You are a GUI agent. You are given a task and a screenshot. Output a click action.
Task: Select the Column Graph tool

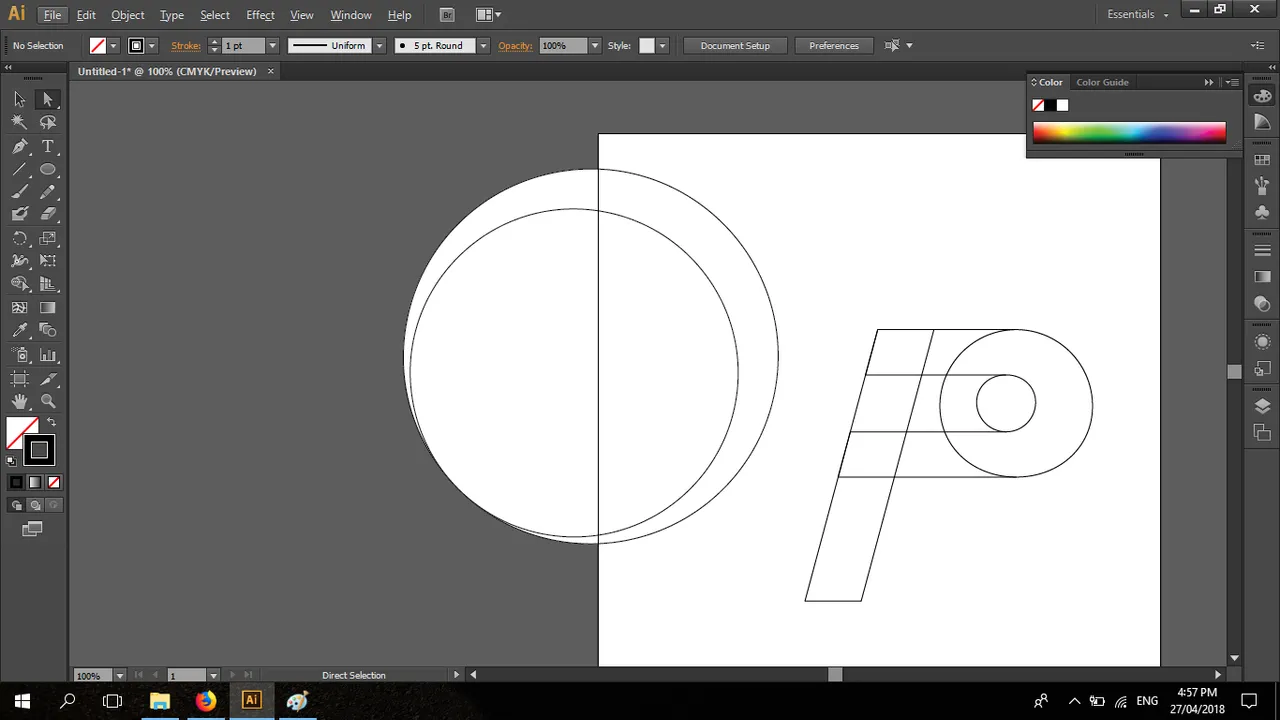(x=47, y=355)
